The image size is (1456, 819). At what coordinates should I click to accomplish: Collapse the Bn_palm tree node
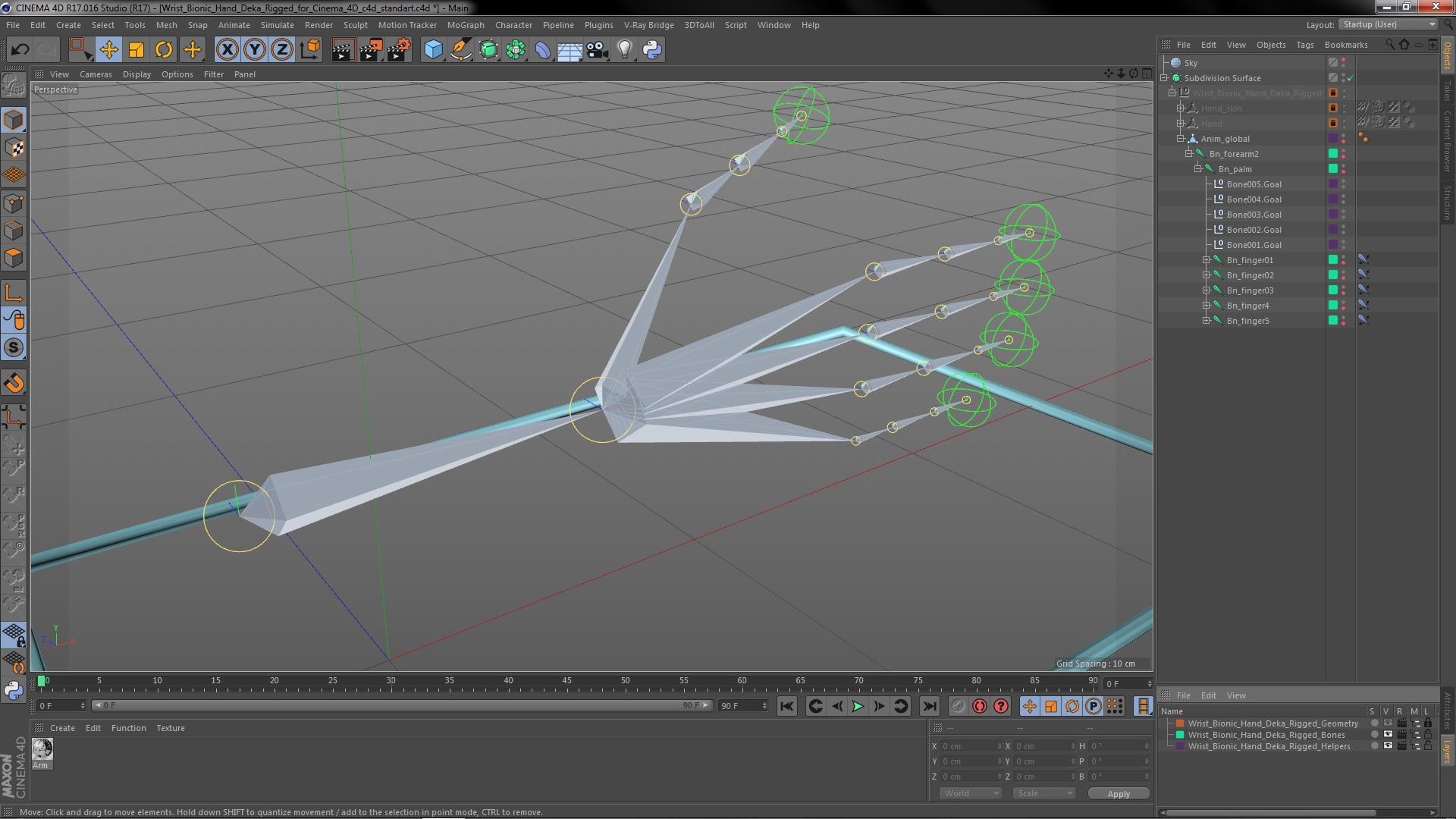[1197, 169]
